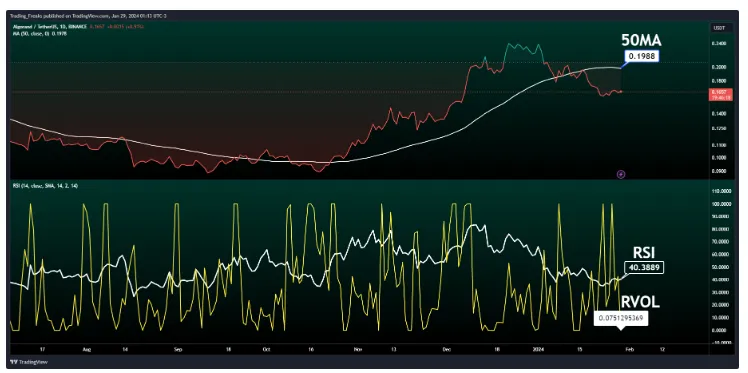748x373 pixels.
Task: Click the 0.2400 price axis label
Action: [718, 43]
